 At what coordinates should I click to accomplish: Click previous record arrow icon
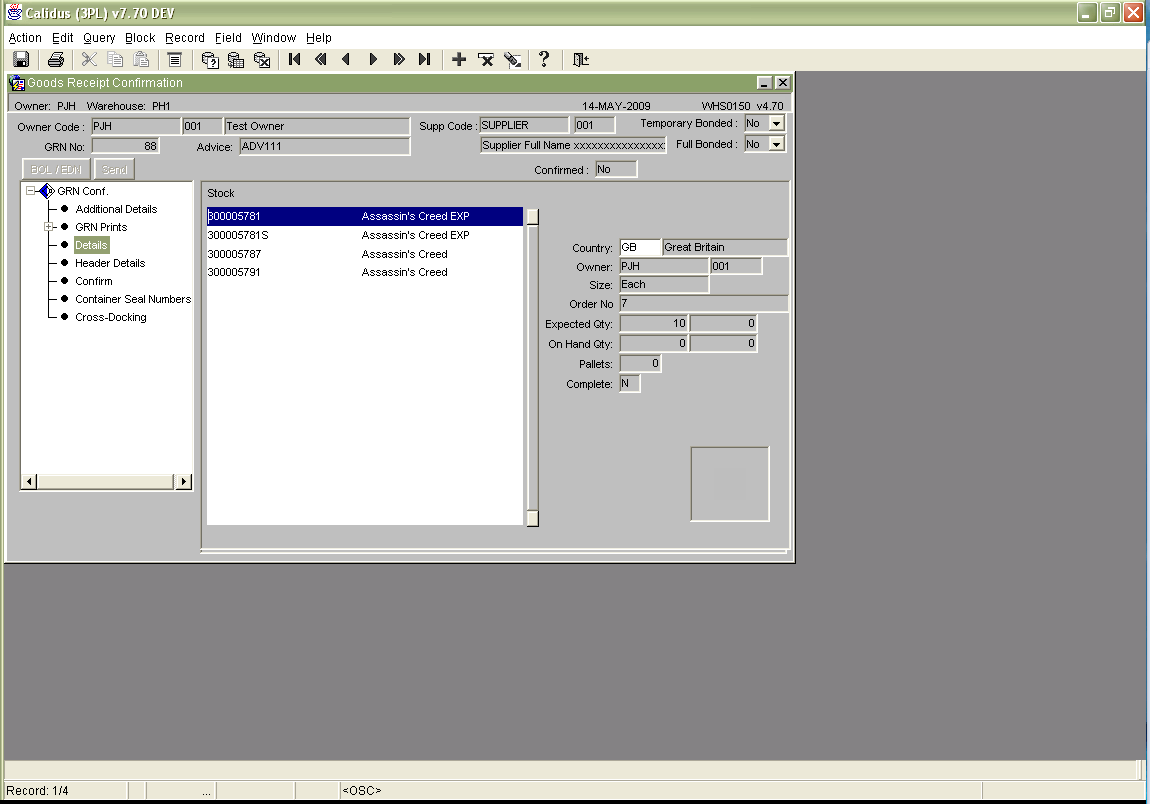346,59
